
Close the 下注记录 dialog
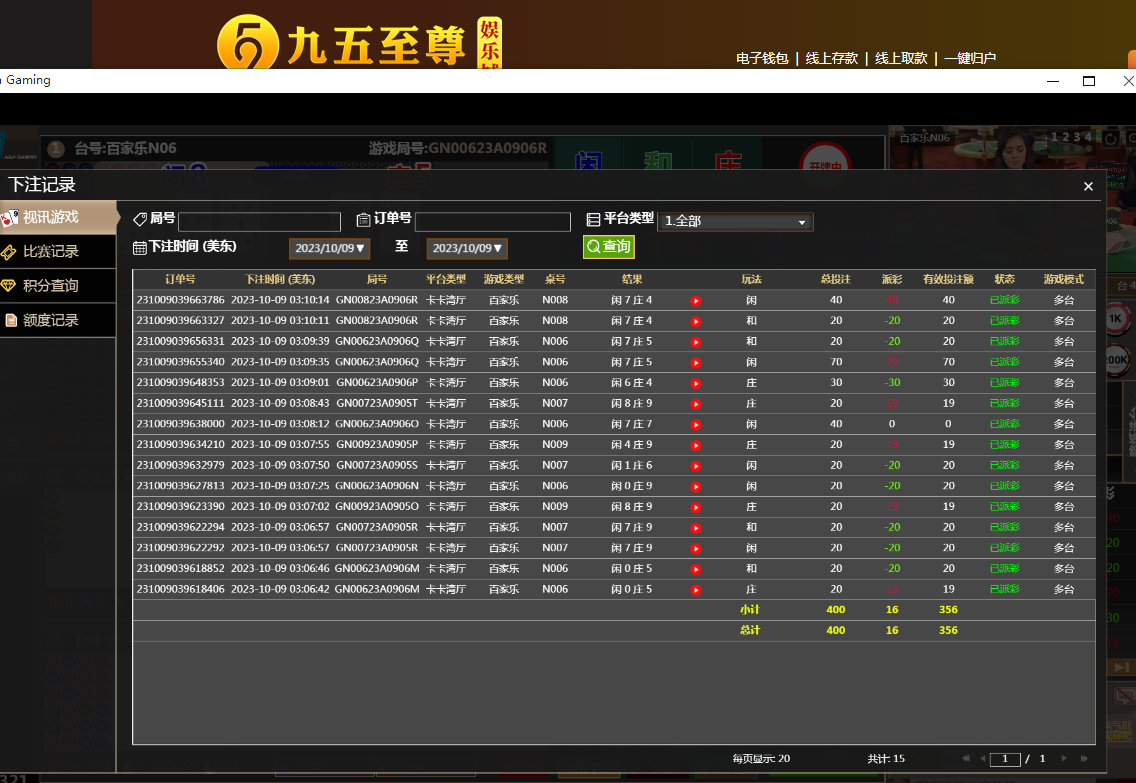[x=1088, y=186]
